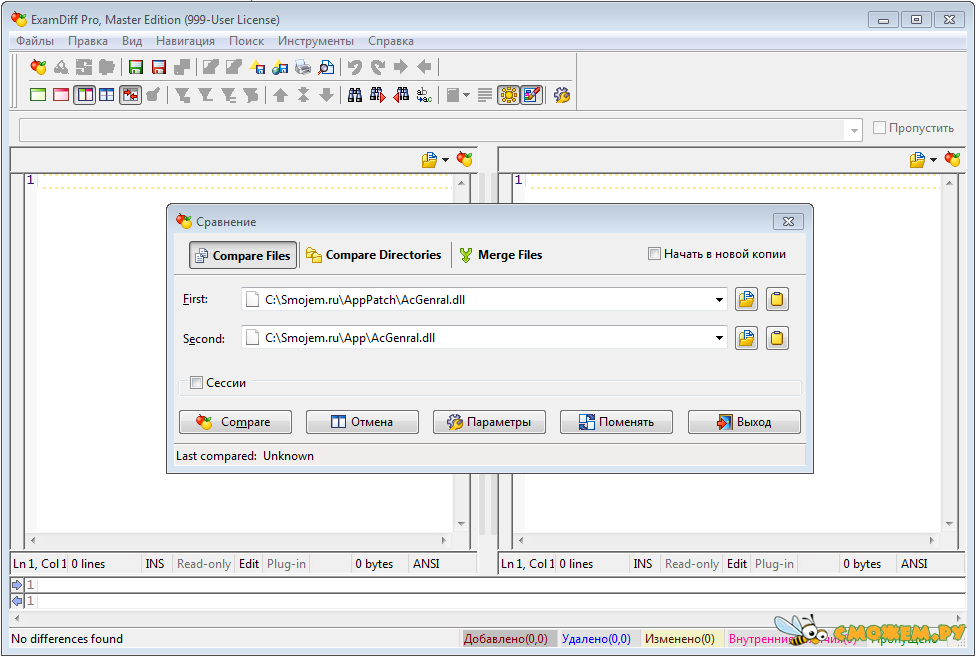Viewport: 976px width, 657px height.
Task: Click the Undo curved arrow icon
Action: (355, 67)
